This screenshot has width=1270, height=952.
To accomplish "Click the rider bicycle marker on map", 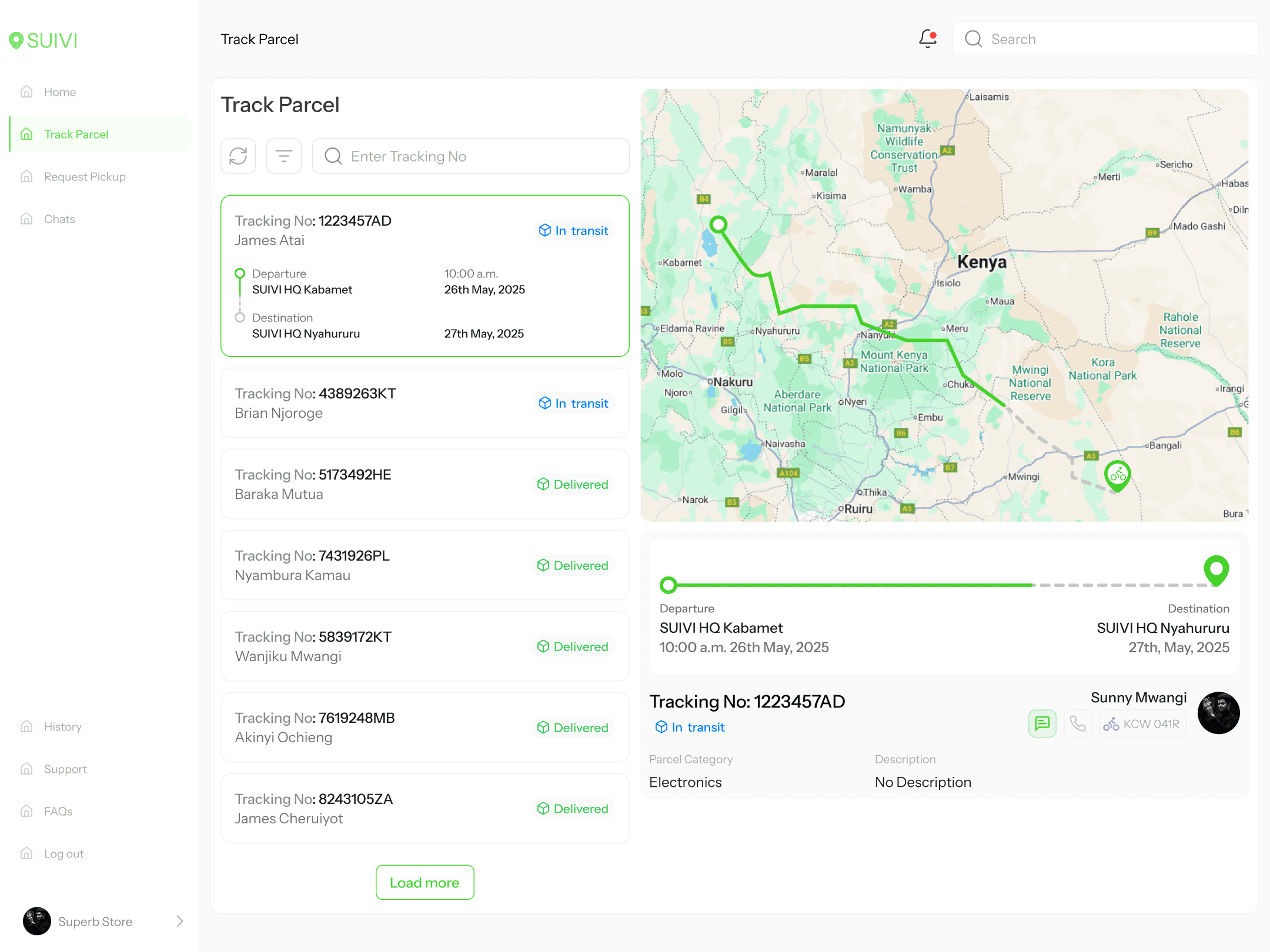I will [1118, 475].
